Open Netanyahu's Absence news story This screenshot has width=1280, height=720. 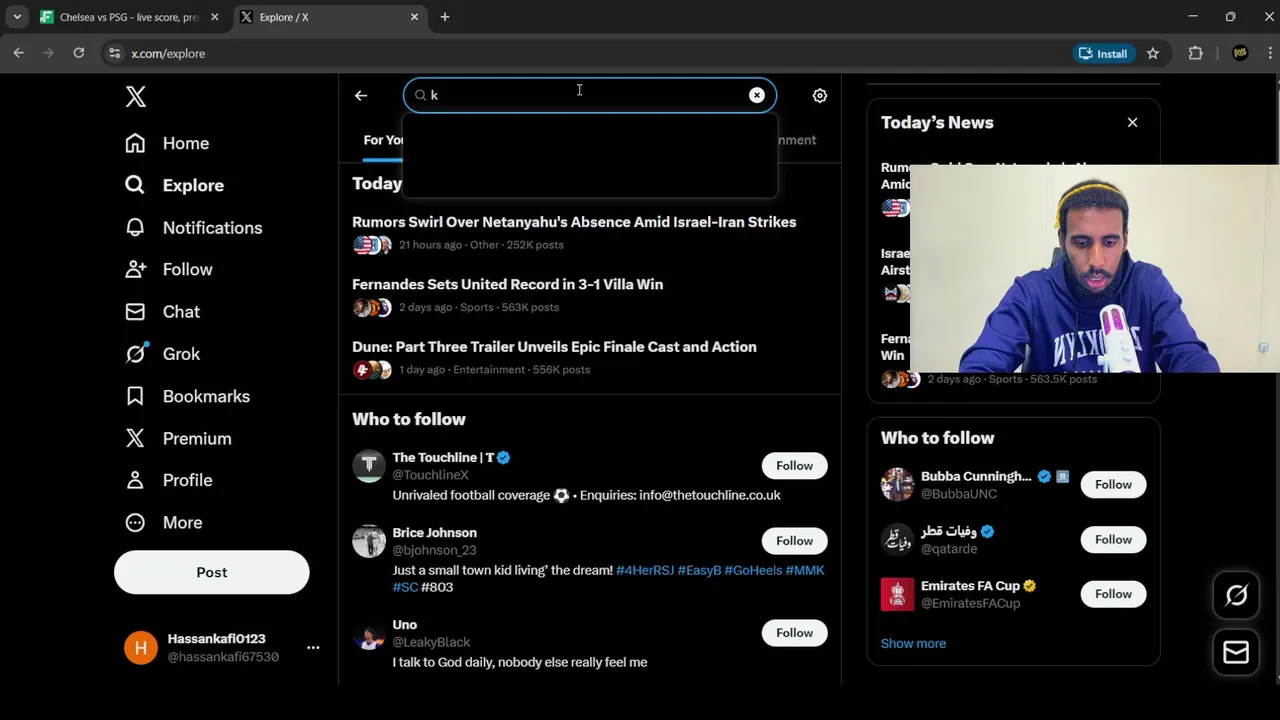574,222
